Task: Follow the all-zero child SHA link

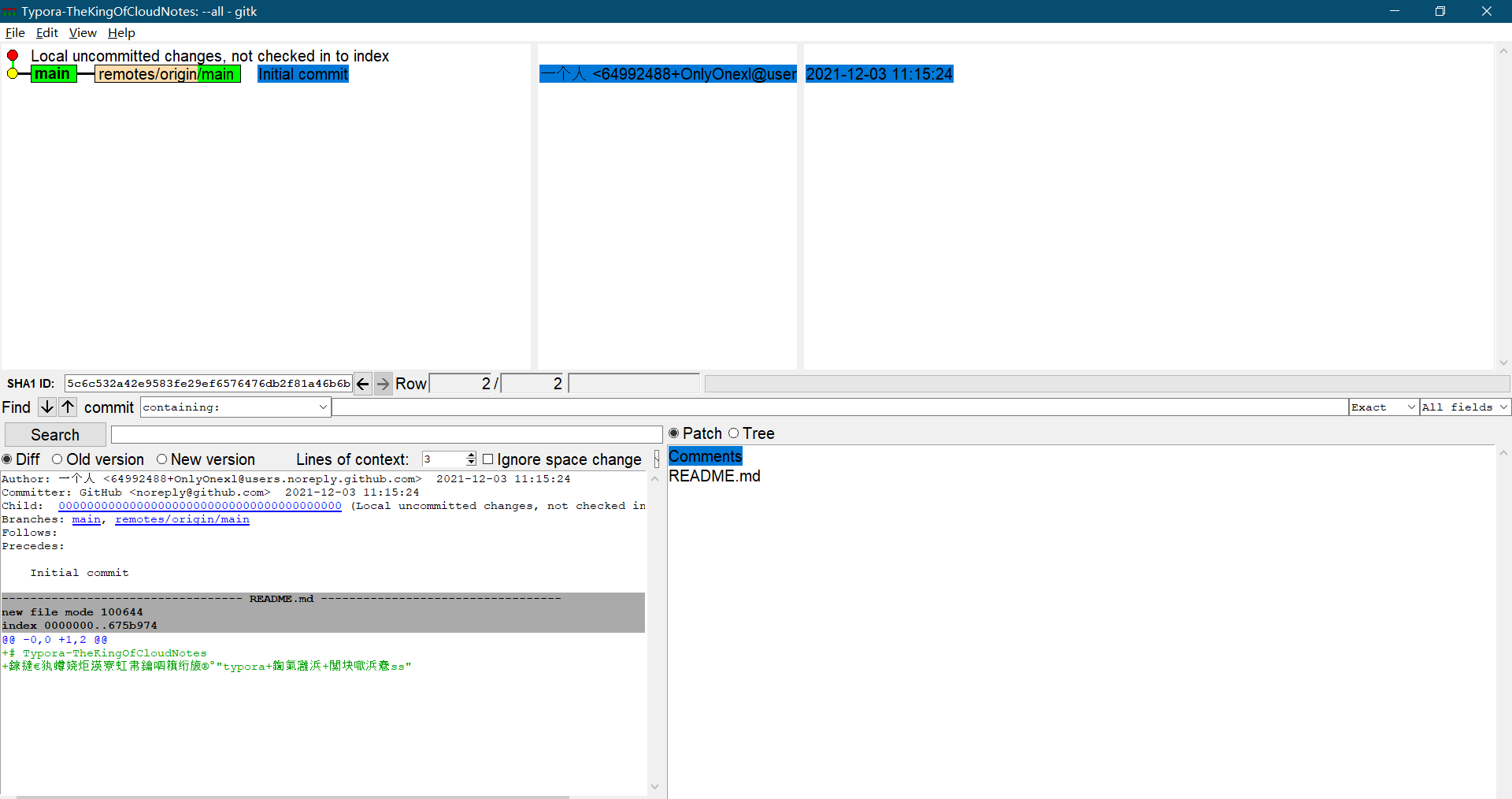Action: (200, 506)
